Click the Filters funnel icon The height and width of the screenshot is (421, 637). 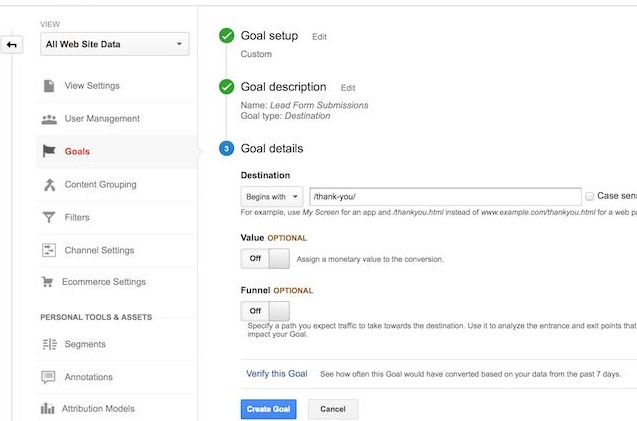pos(48,217)
